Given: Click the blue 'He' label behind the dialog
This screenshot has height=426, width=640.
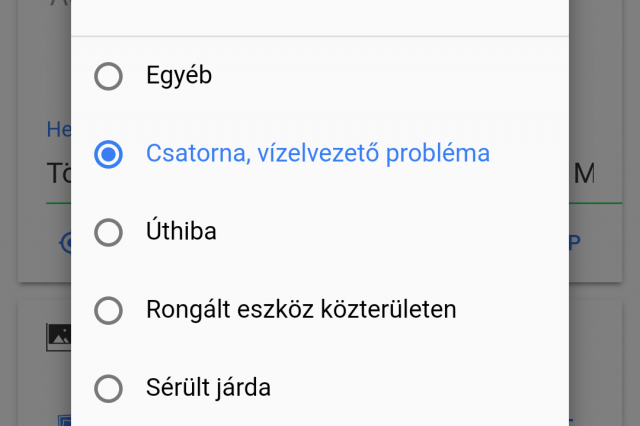Looking at the screenshot, I should (59, 129).
